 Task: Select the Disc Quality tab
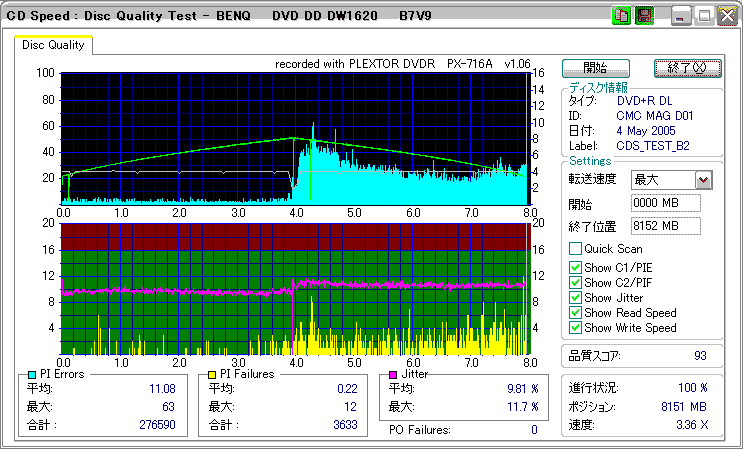(54, 45)
